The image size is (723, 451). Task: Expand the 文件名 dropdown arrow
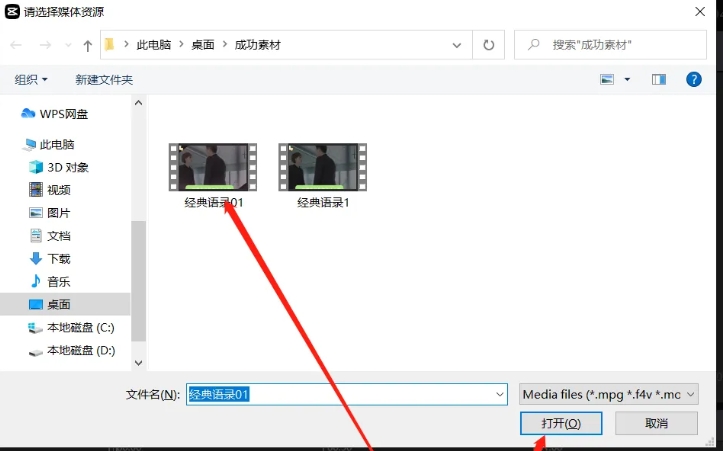(x=499, y=395)
